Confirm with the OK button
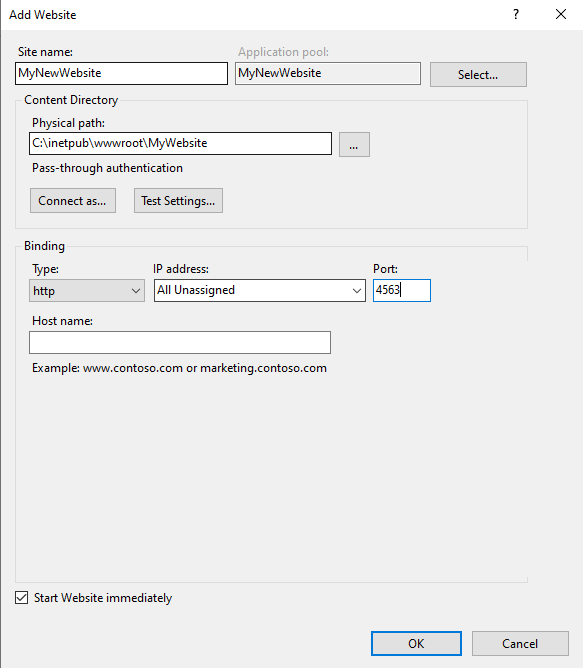The height and width of the screenshot is (668, 583). click(x=416, y=643)
